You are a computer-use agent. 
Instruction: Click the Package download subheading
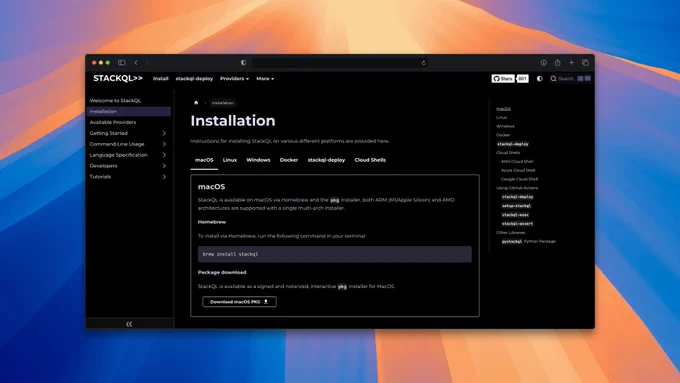click(x=222, y=272)
